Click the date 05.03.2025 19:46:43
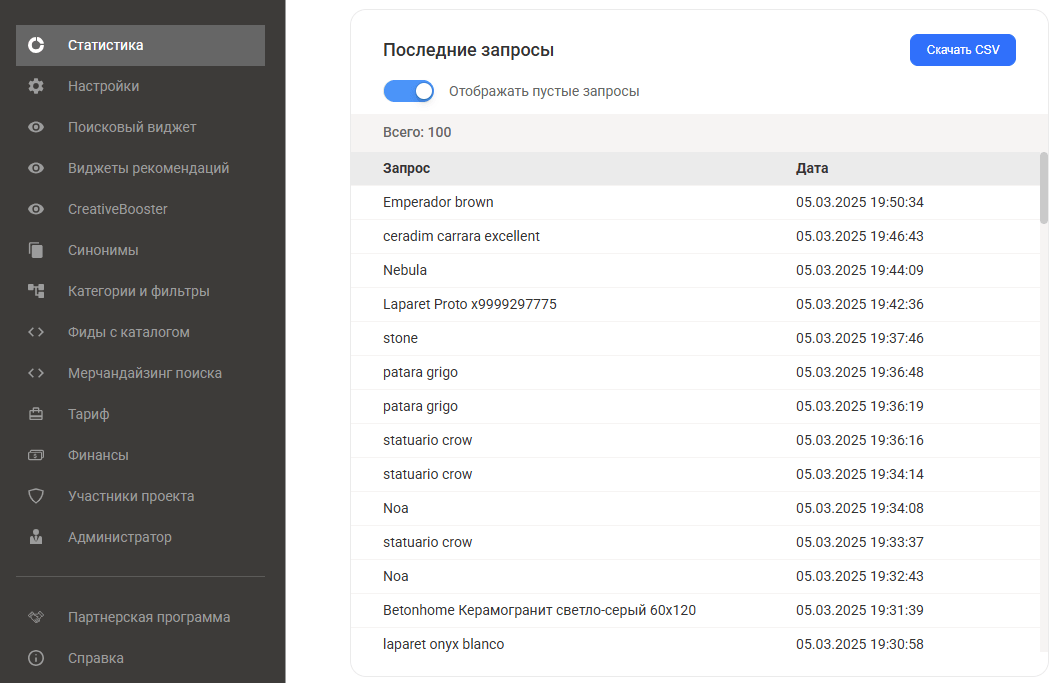The height and width of the screenshot is (683, 1063). tap(860, 236)
